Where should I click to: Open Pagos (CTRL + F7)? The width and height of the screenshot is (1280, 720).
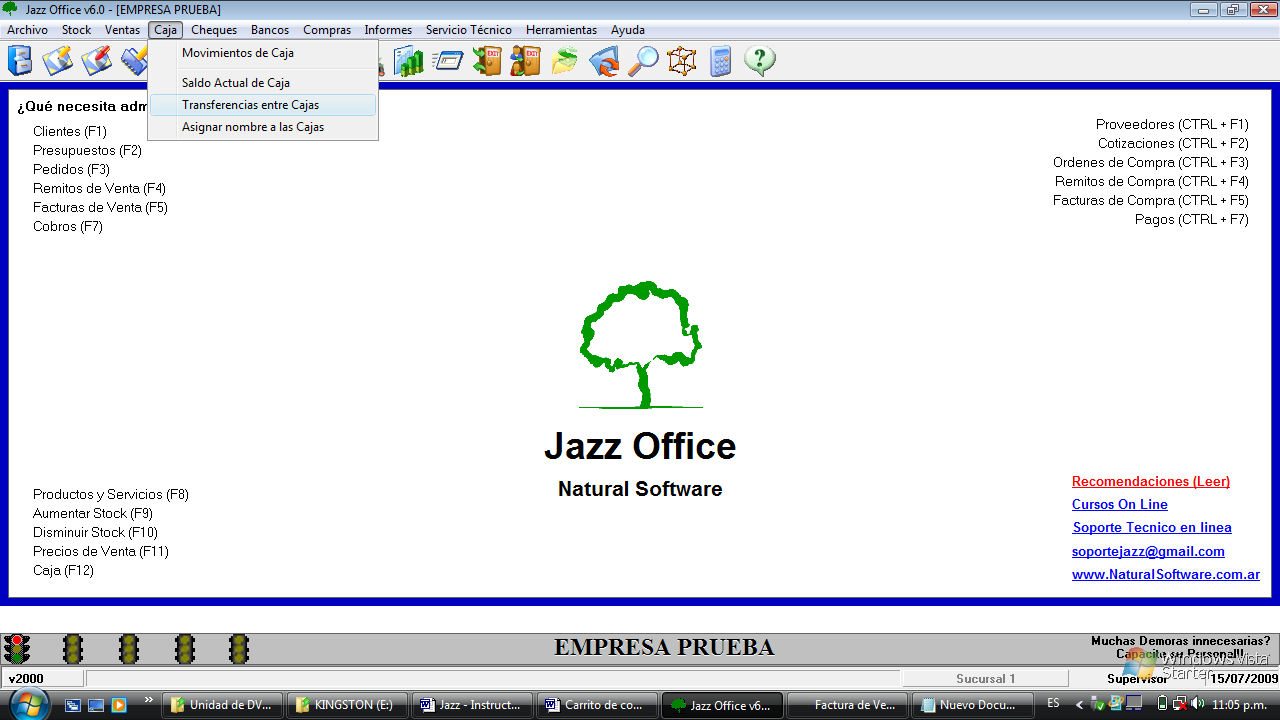[1192, 219]
